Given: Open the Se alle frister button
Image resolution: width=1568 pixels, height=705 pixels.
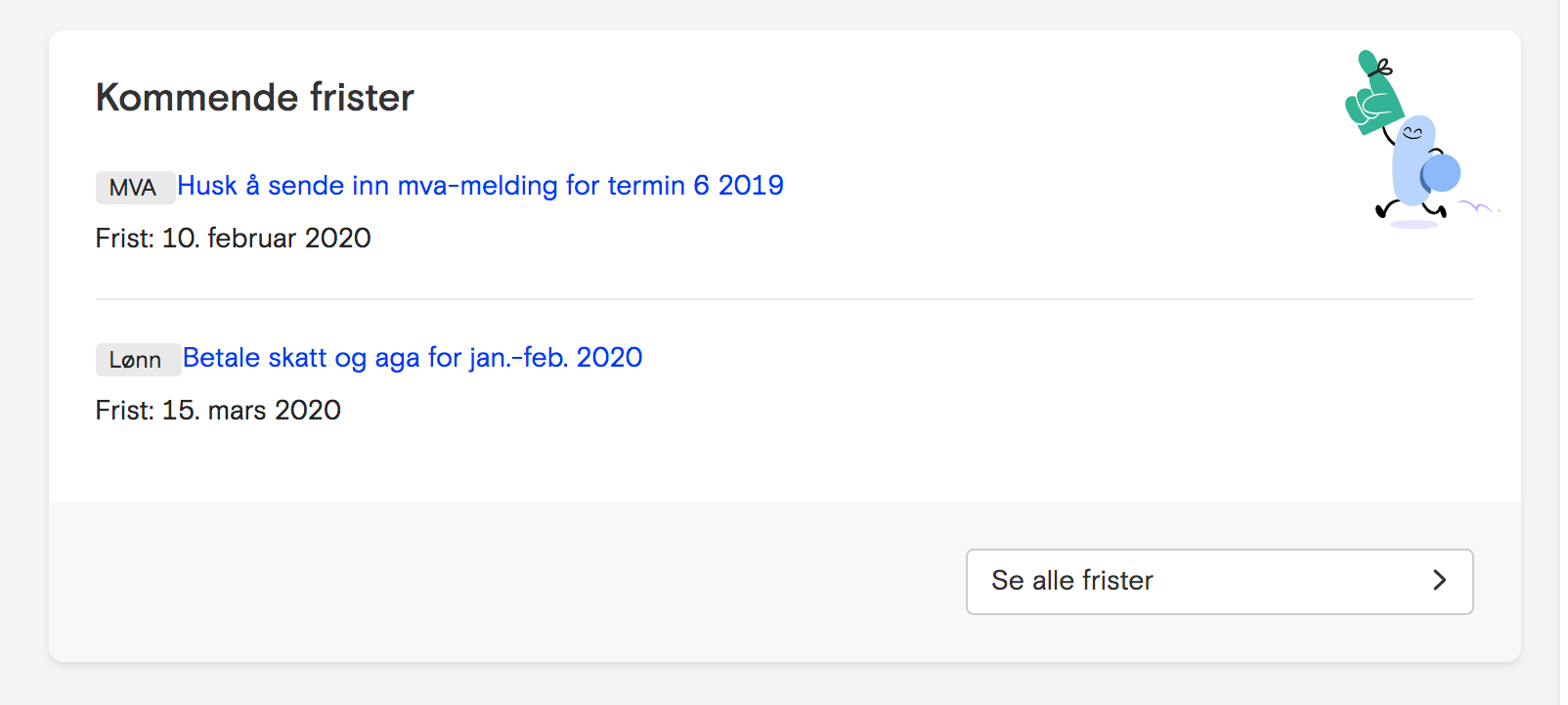Looking at the screenshot, I should point(1219,581).
